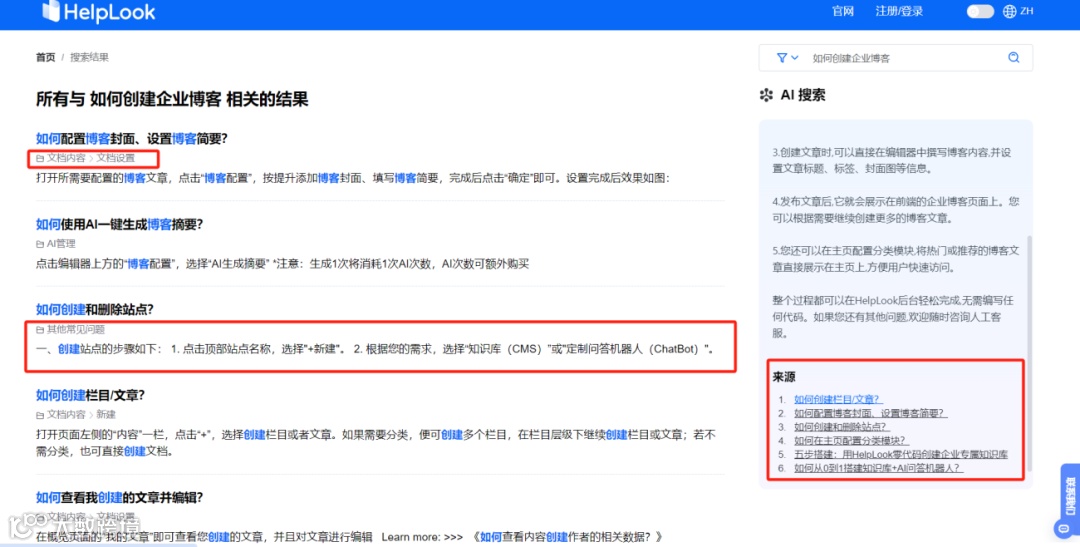Open source link 6 如何从0到1搭建知识库+AI问答机器人?
Screen dimensions: 1080x547
coord(878,468)
